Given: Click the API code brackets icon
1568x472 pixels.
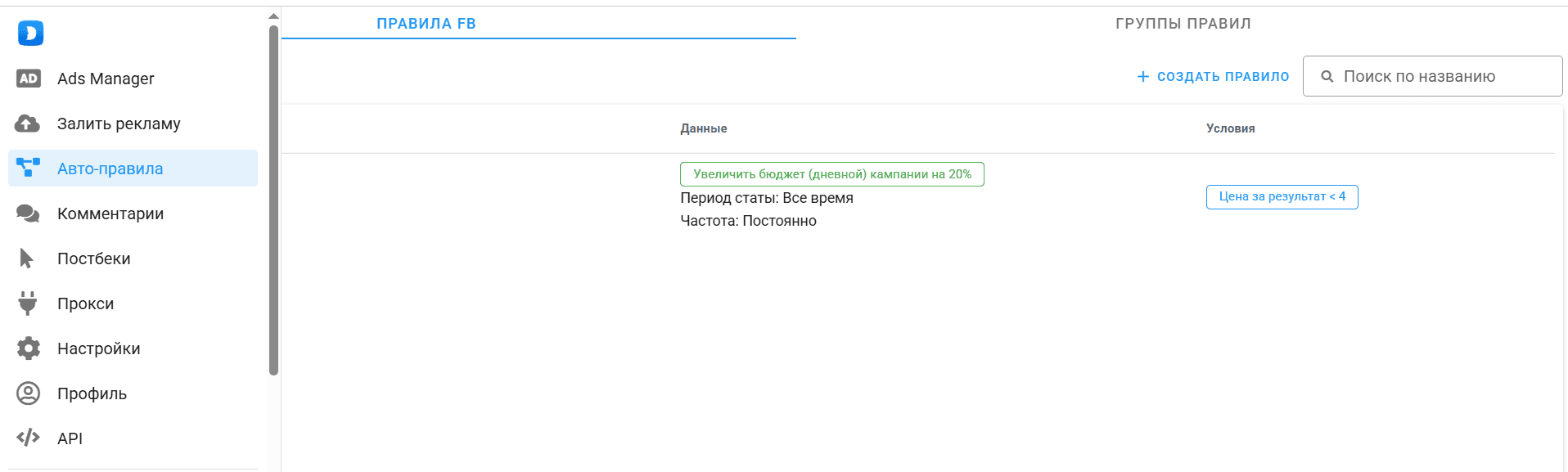Looking at the screenshot, I should pyautogui.click(x=28, y=438).
